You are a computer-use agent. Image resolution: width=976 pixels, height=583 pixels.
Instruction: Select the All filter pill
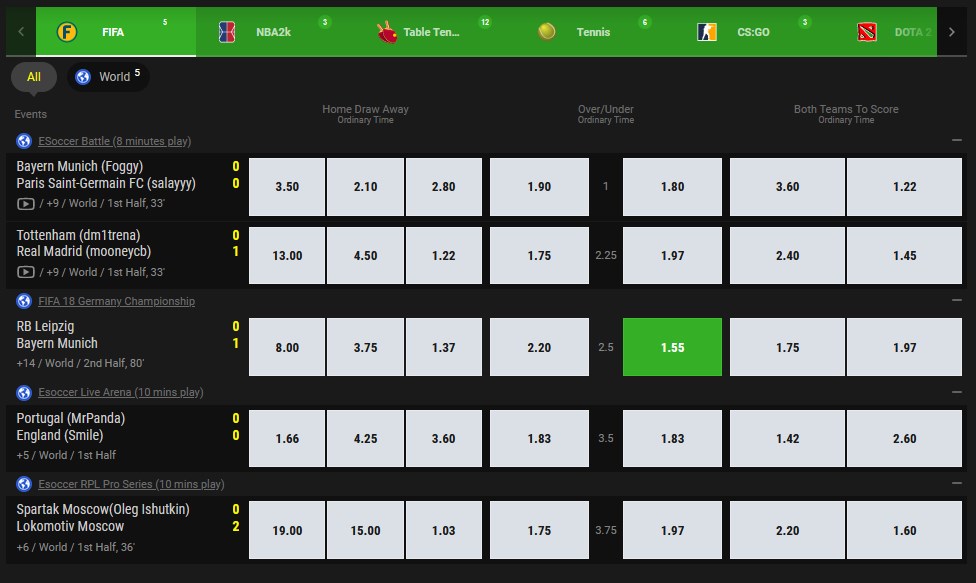coord(34,77)
